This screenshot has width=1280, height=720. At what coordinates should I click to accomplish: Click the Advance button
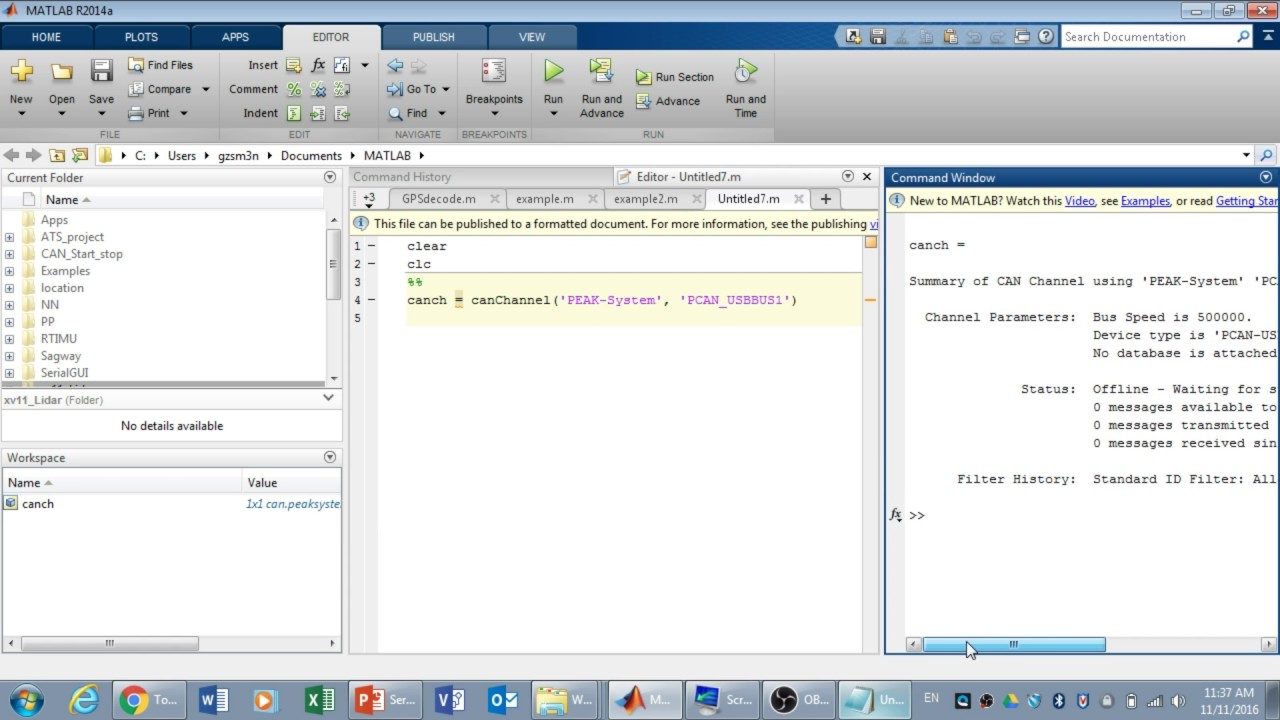click(667, 101)
